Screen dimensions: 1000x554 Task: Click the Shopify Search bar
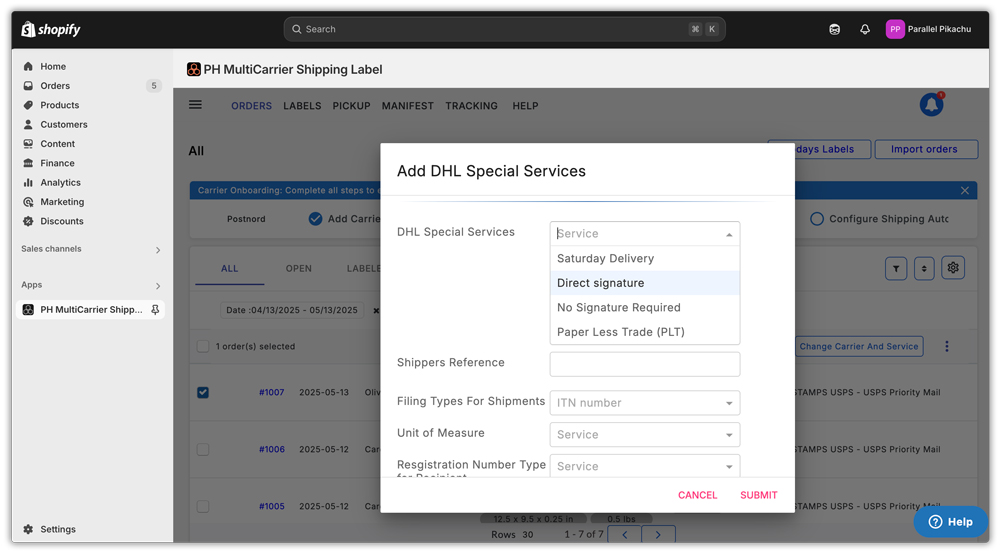click(504, 29)
